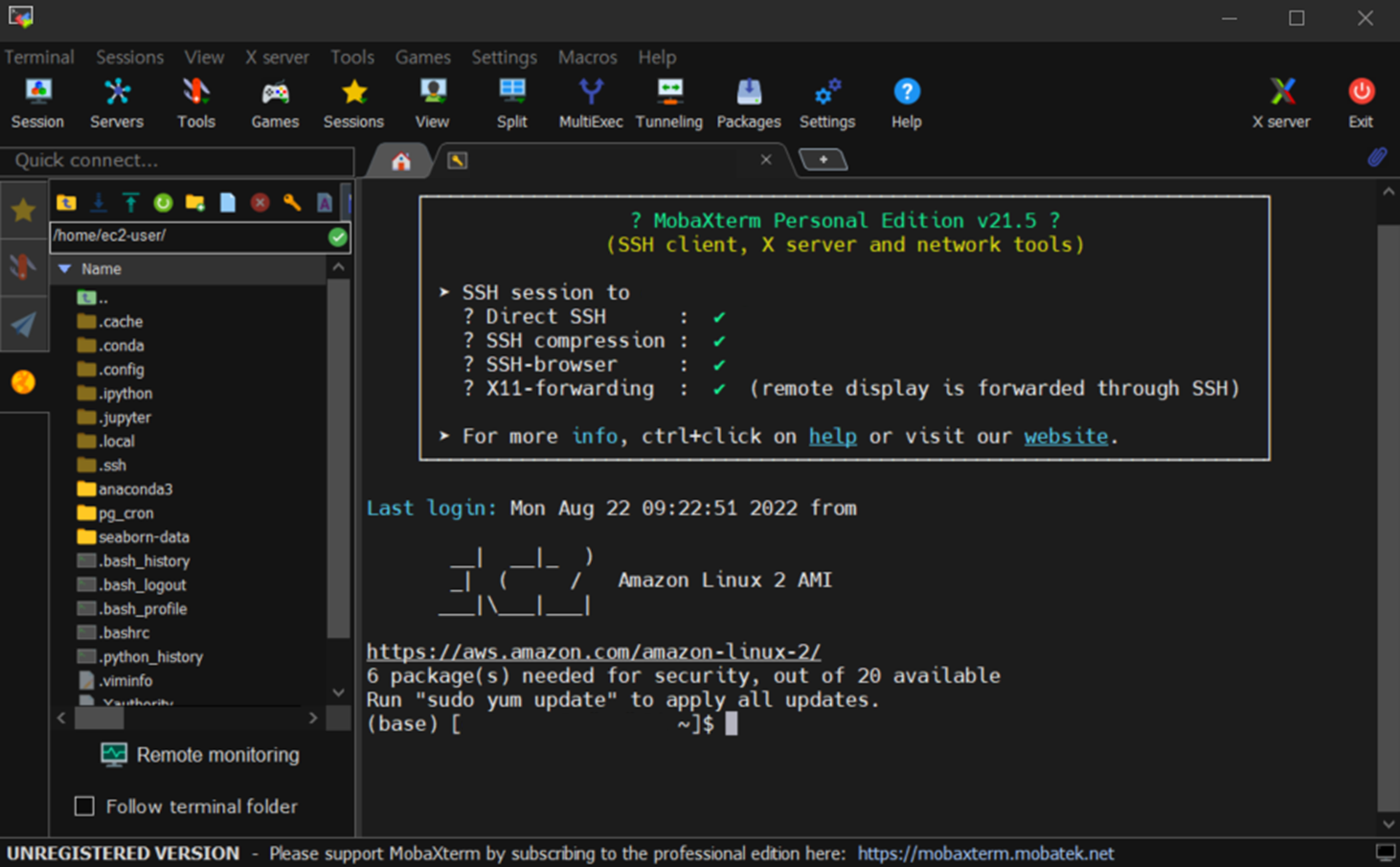1400x867 pixels.
Task: Launch the Games toolbar icon
Action: pyautogui.click(x=275, y=103)
